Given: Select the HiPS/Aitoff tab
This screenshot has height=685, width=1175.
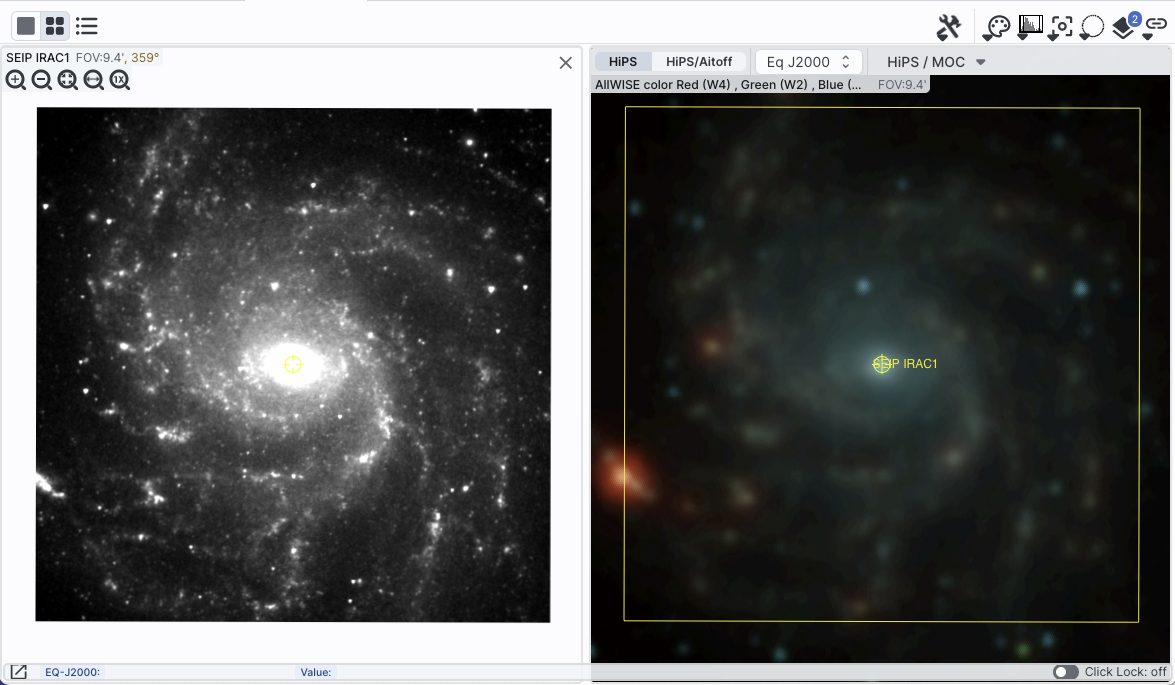Looking at the screenshot, I should tap(698, 62).
